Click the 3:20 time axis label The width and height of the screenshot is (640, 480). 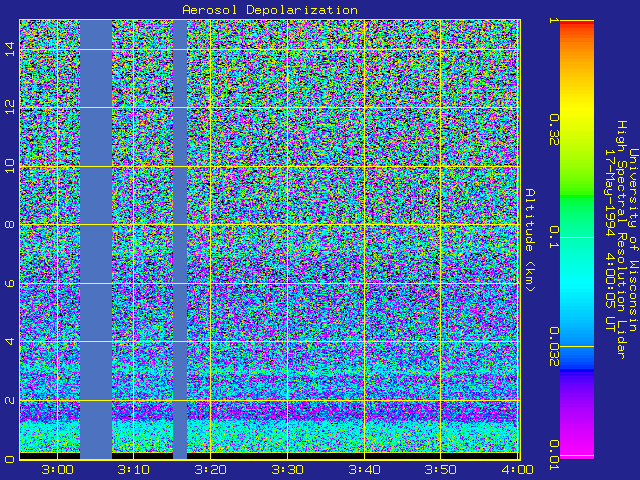pyautogui.click(x=210, y=469)
